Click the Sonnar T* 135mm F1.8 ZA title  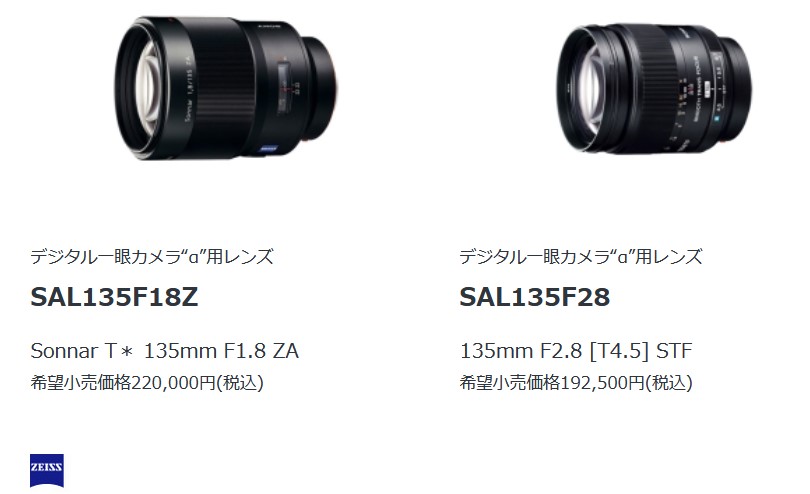pyautogui.click(x=164, y=351)
